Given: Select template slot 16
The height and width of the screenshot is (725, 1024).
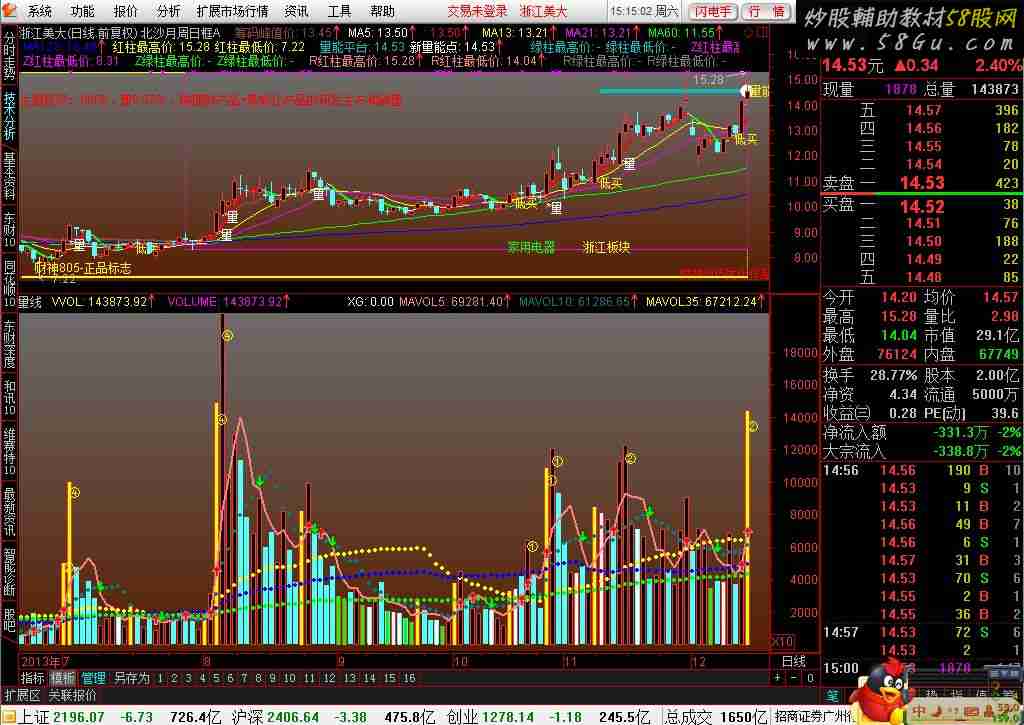Looking at the screenshot, I should coord(409,678).
